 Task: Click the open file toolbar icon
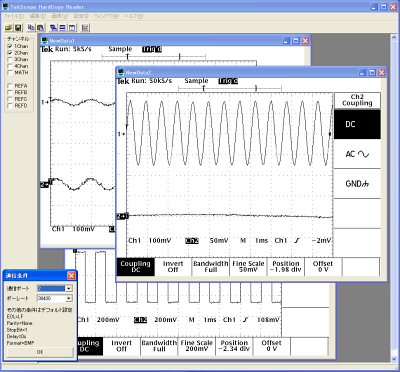[x=9, y=27]
